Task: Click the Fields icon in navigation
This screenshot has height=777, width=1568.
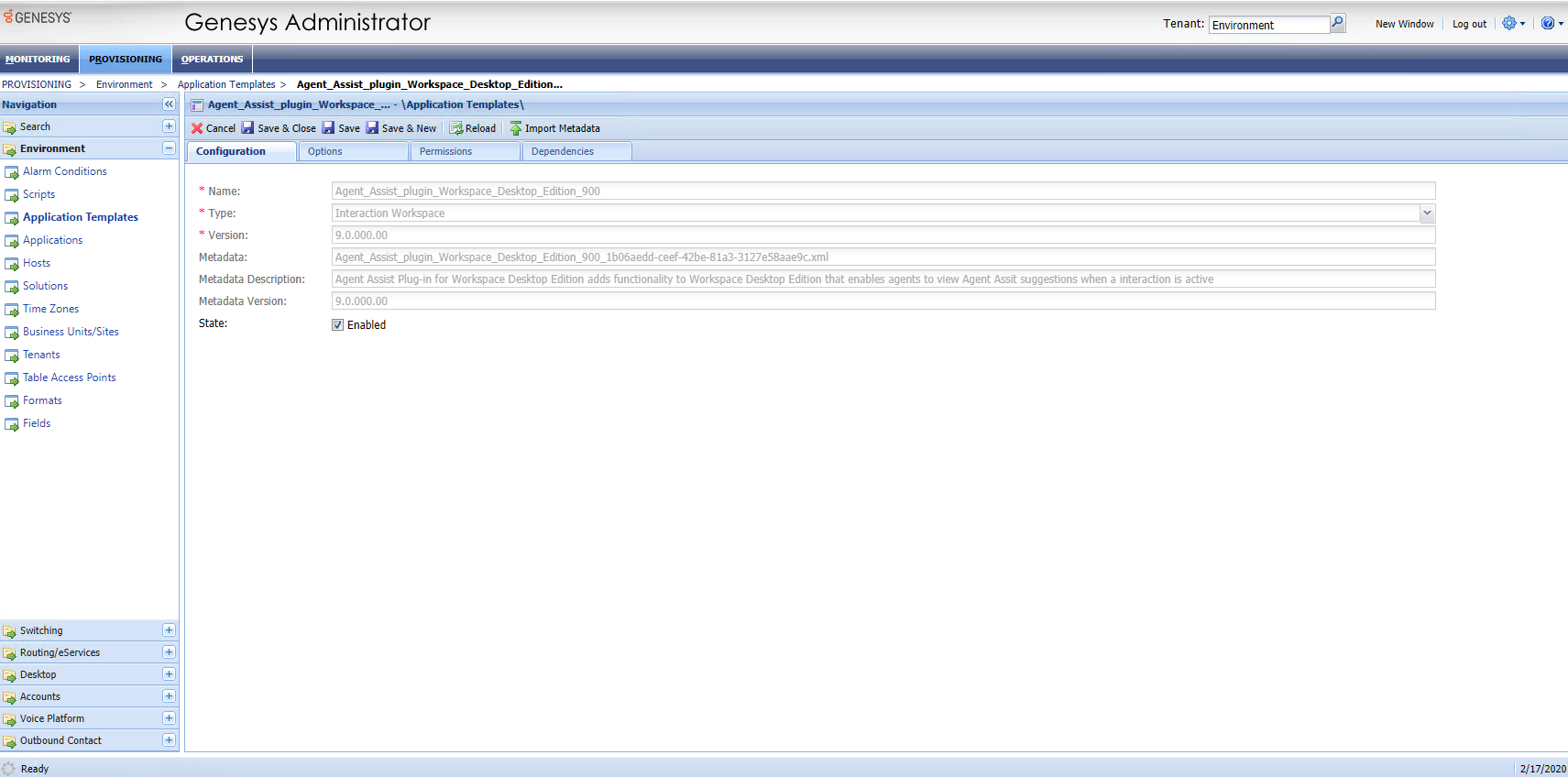Action: [x=12, y=424]
